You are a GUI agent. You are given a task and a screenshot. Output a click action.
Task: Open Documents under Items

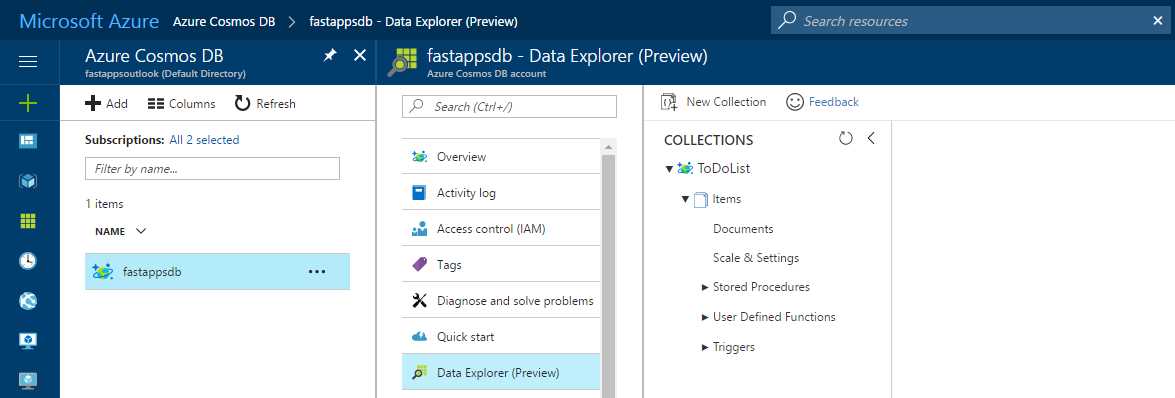743,229
